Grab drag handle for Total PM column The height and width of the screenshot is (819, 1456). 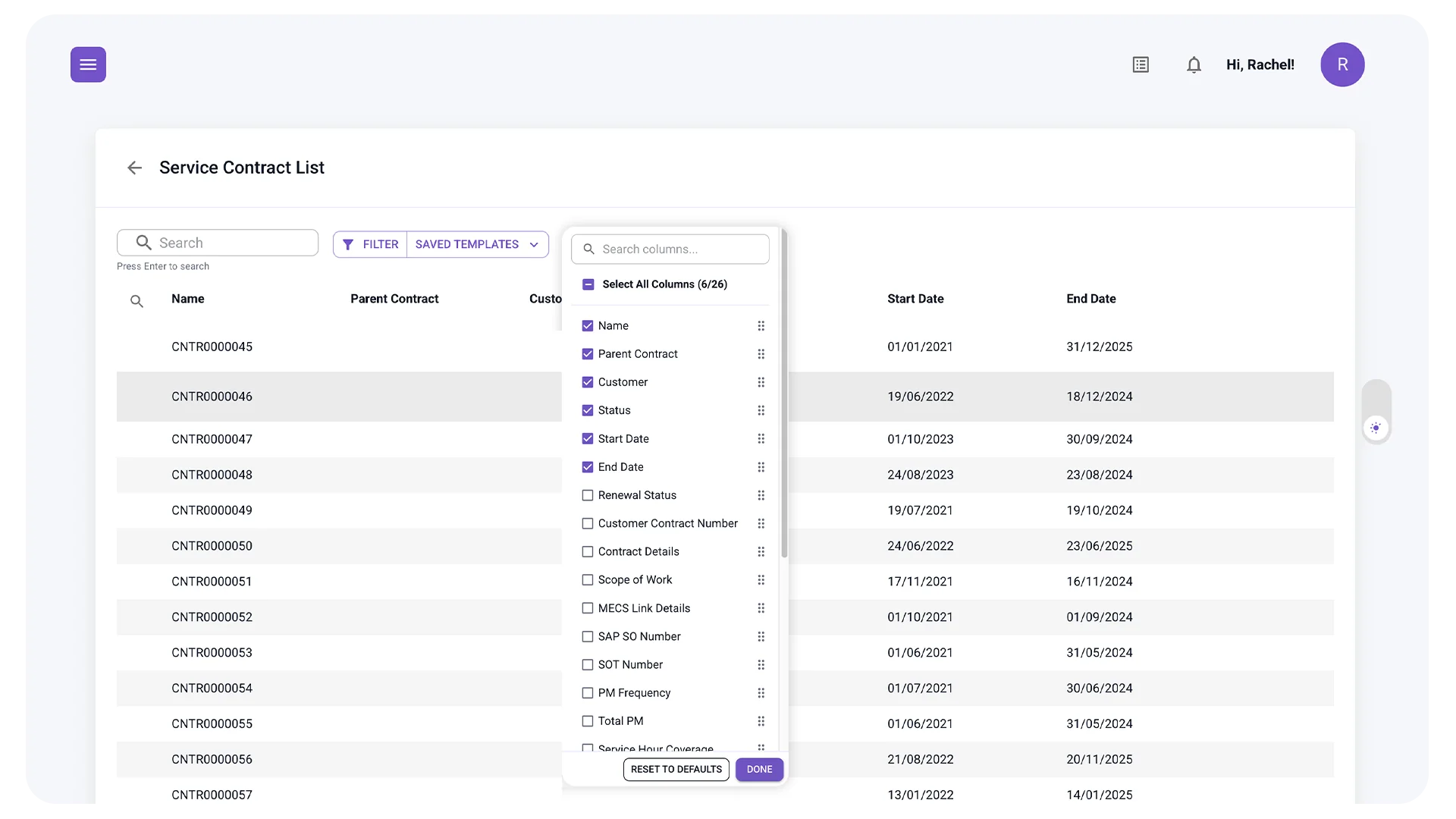[x=761, y=721]
